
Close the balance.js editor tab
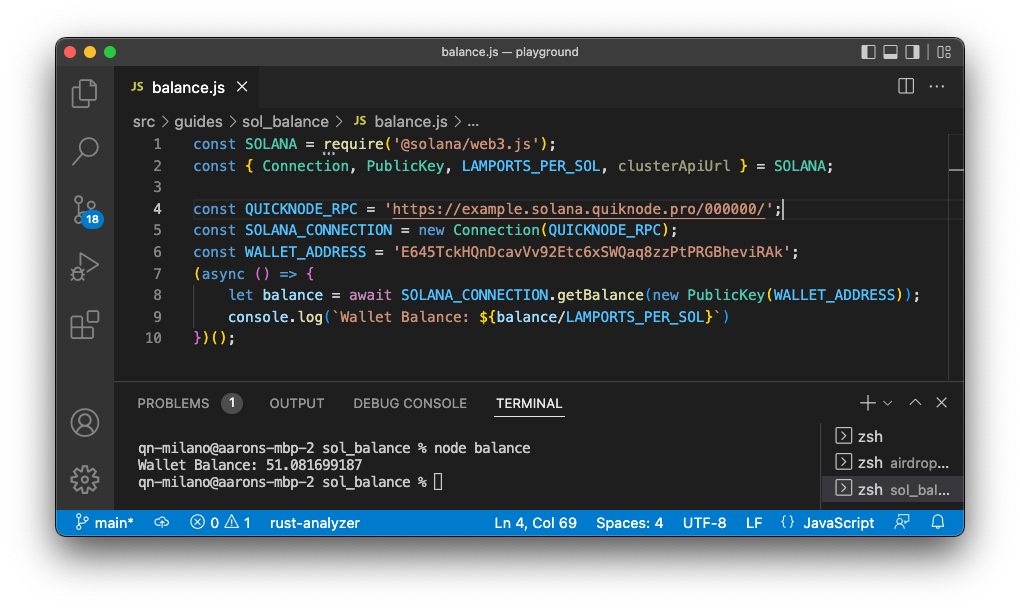tap(242, 86)
